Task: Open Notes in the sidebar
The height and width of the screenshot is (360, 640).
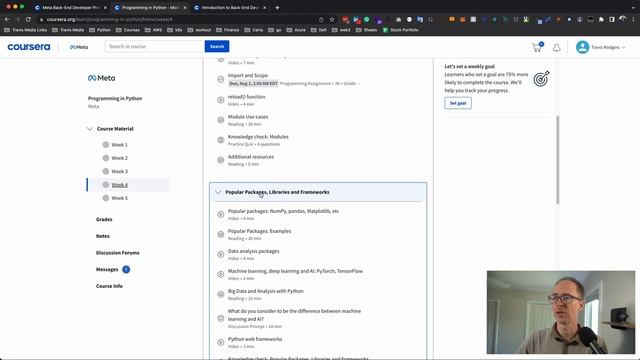Action: [102, 236]
